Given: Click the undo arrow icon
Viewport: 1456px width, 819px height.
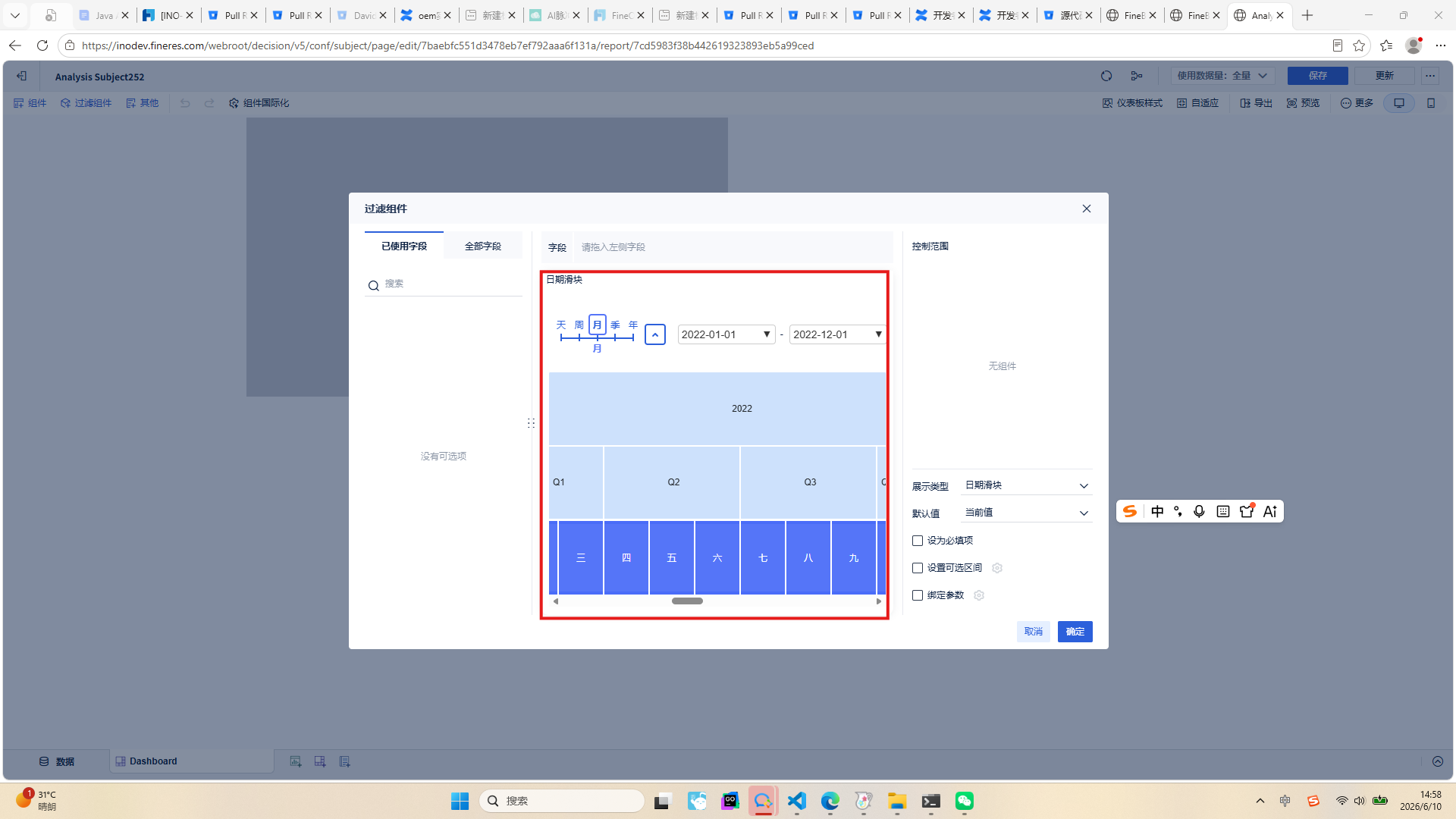Looking at the screenshot, I should [185, 103].
